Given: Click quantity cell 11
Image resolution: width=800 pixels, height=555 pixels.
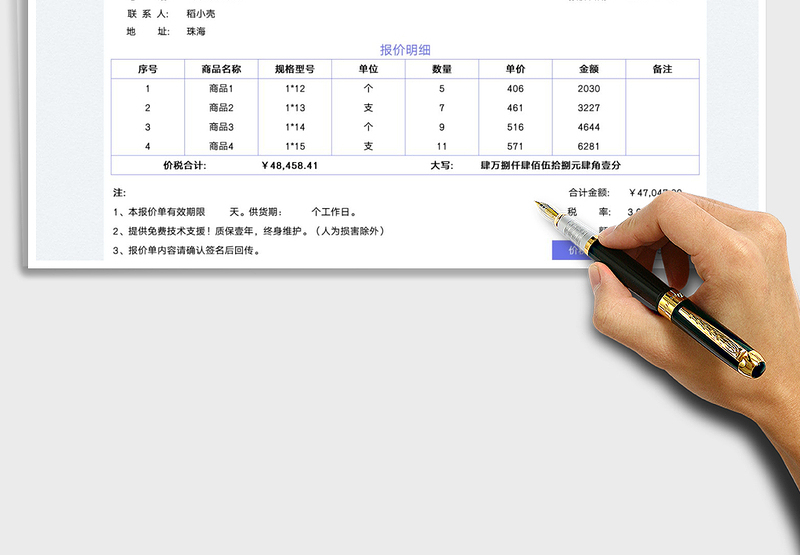Looking at the screenshot, I should (x=442, y=146).
